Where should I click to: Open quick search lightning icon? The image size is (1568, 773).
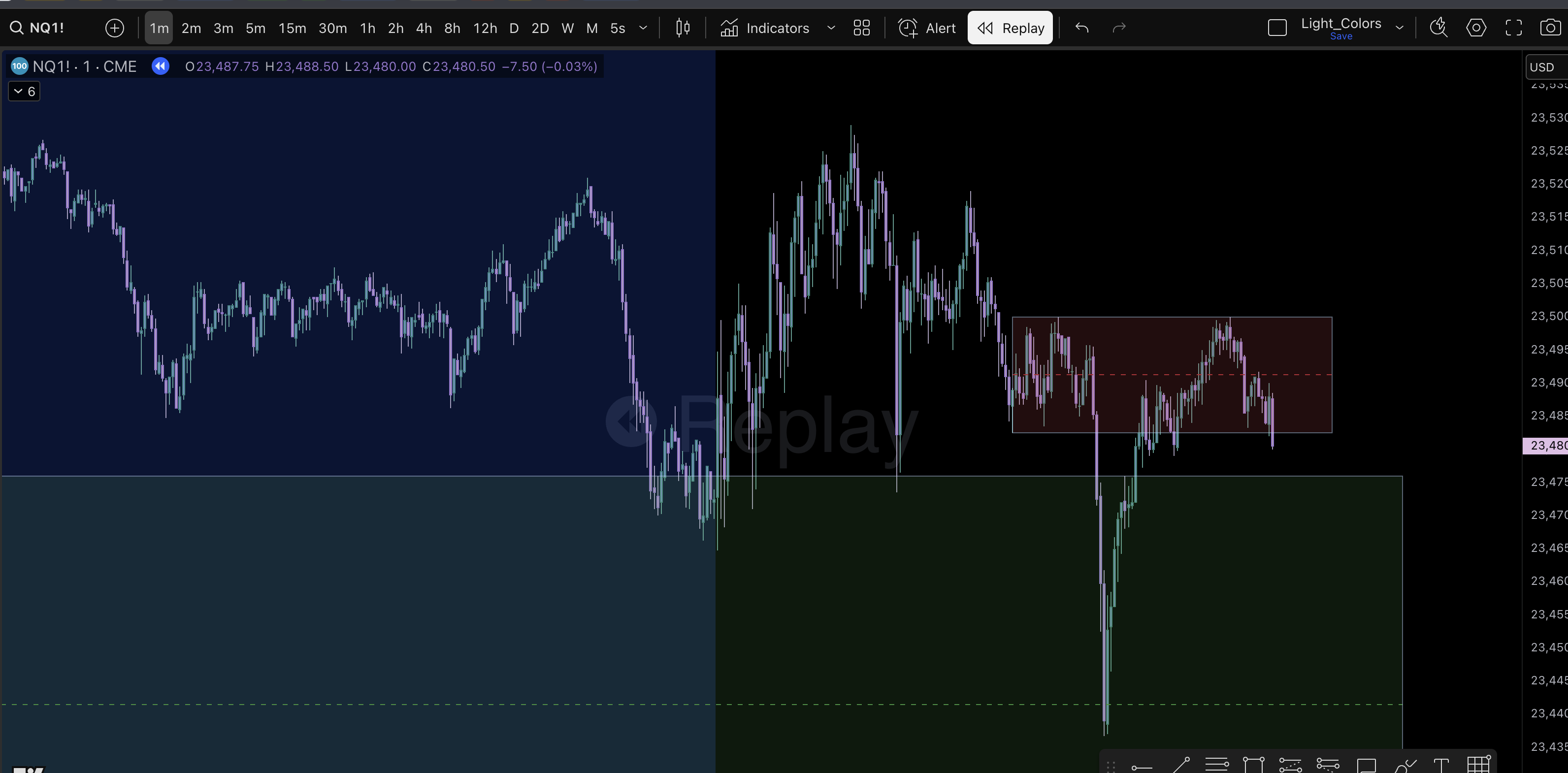[x=1438, y=28]
